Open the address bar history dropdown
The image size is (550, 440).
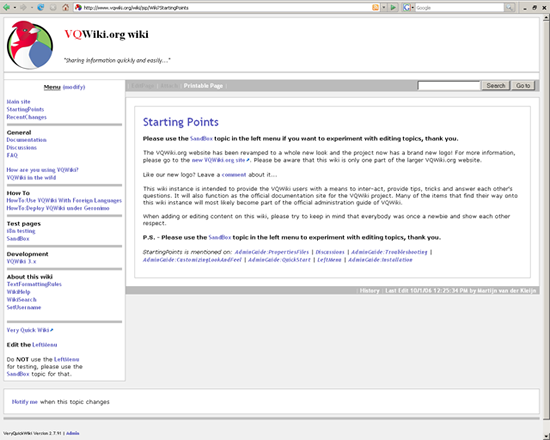pos(383,7)
